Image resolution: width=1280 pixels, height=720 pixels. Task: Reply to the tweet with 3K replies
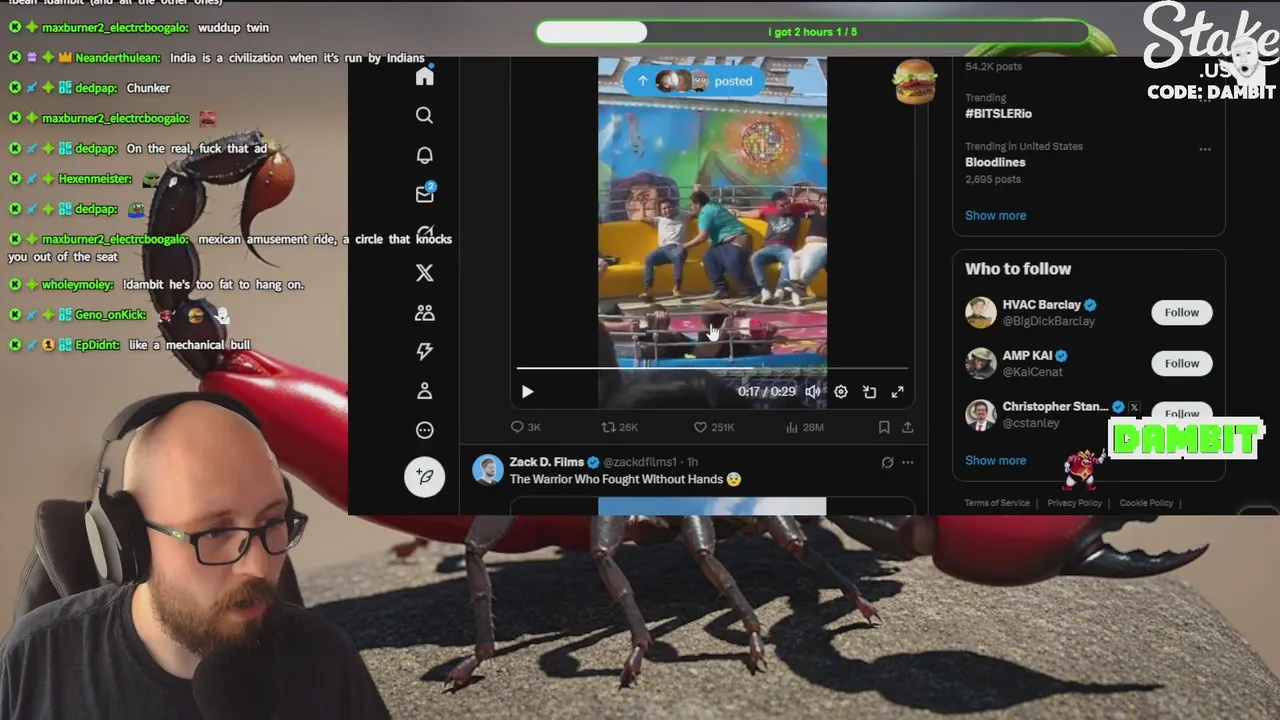(525, 427)
